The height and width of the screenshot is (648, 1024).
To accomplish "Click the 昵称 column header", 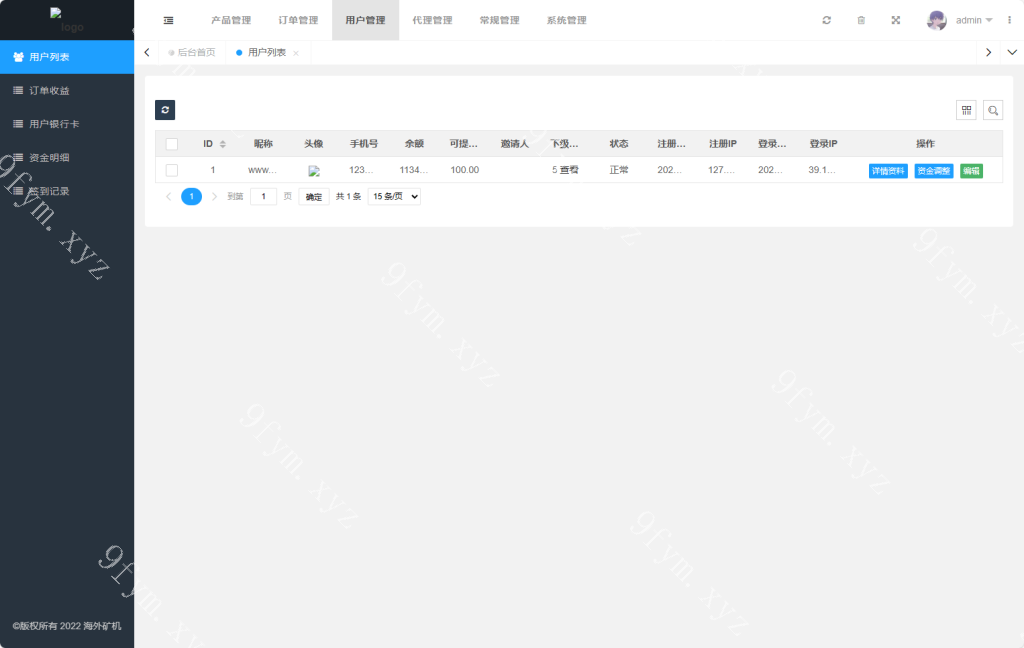I will tap(263, 144).
